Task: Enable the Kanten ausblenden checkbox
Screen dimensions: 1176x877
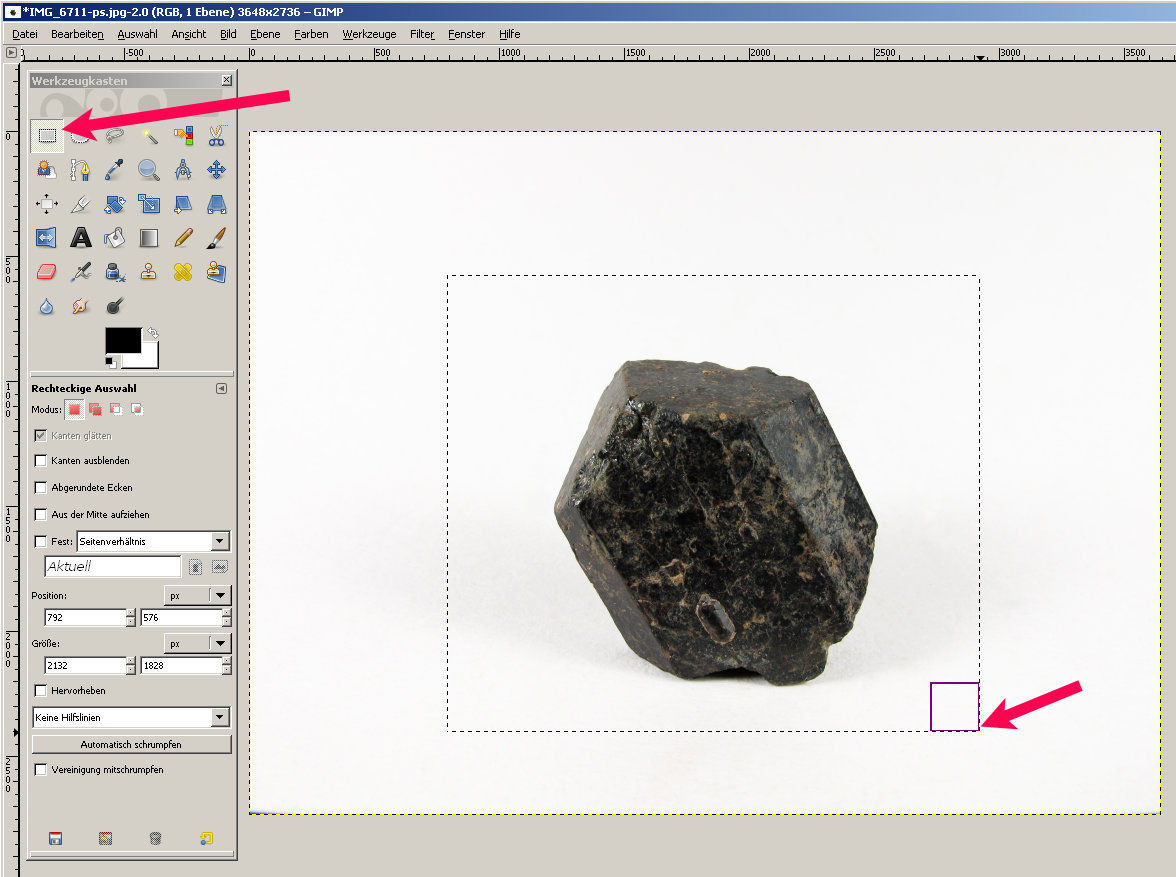Action: 41,461
